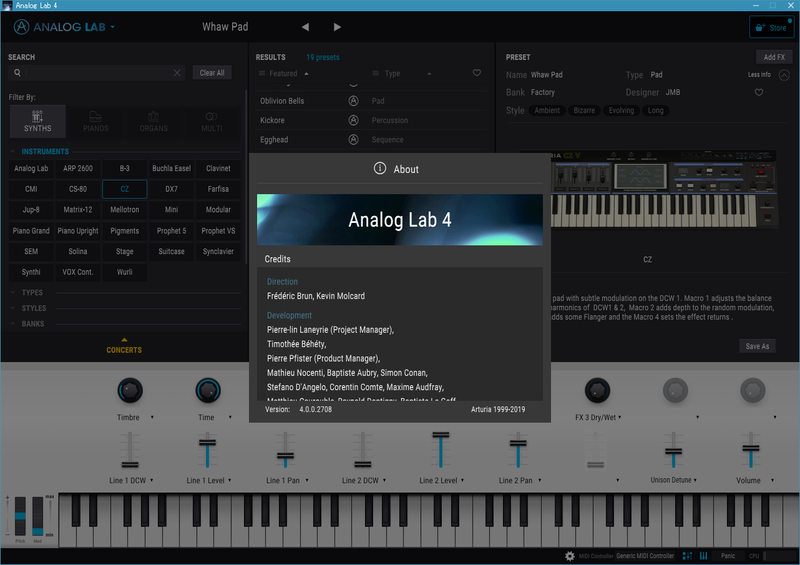Open the CONCERTS panel
The height and width of the screenshot is (565, 800).
click(x=124, y=347)
